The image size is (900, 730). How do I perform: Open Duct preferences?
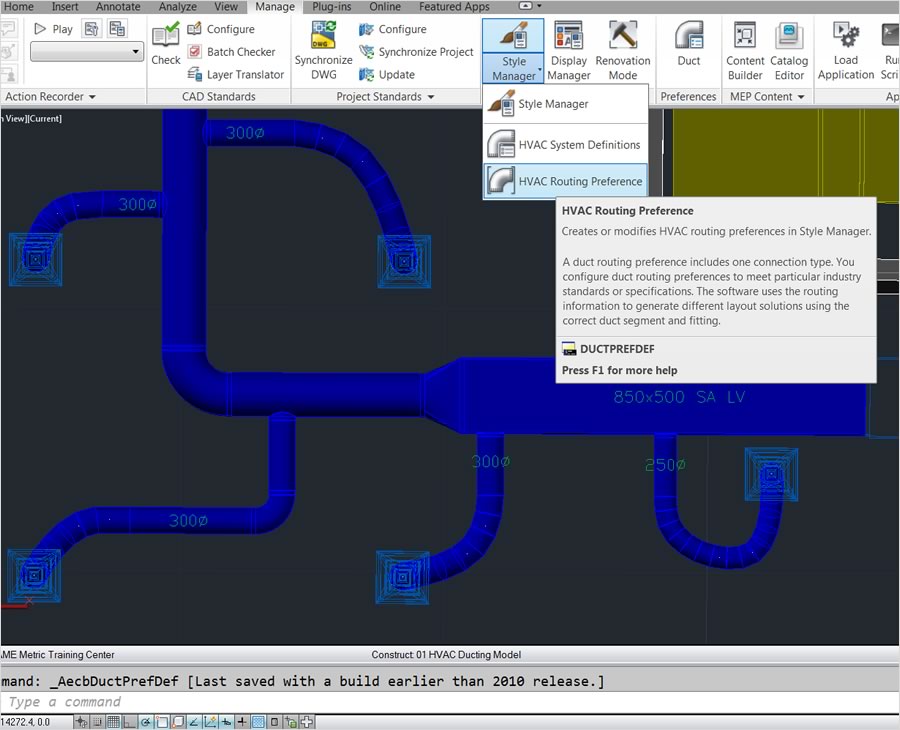click(688, 45)
